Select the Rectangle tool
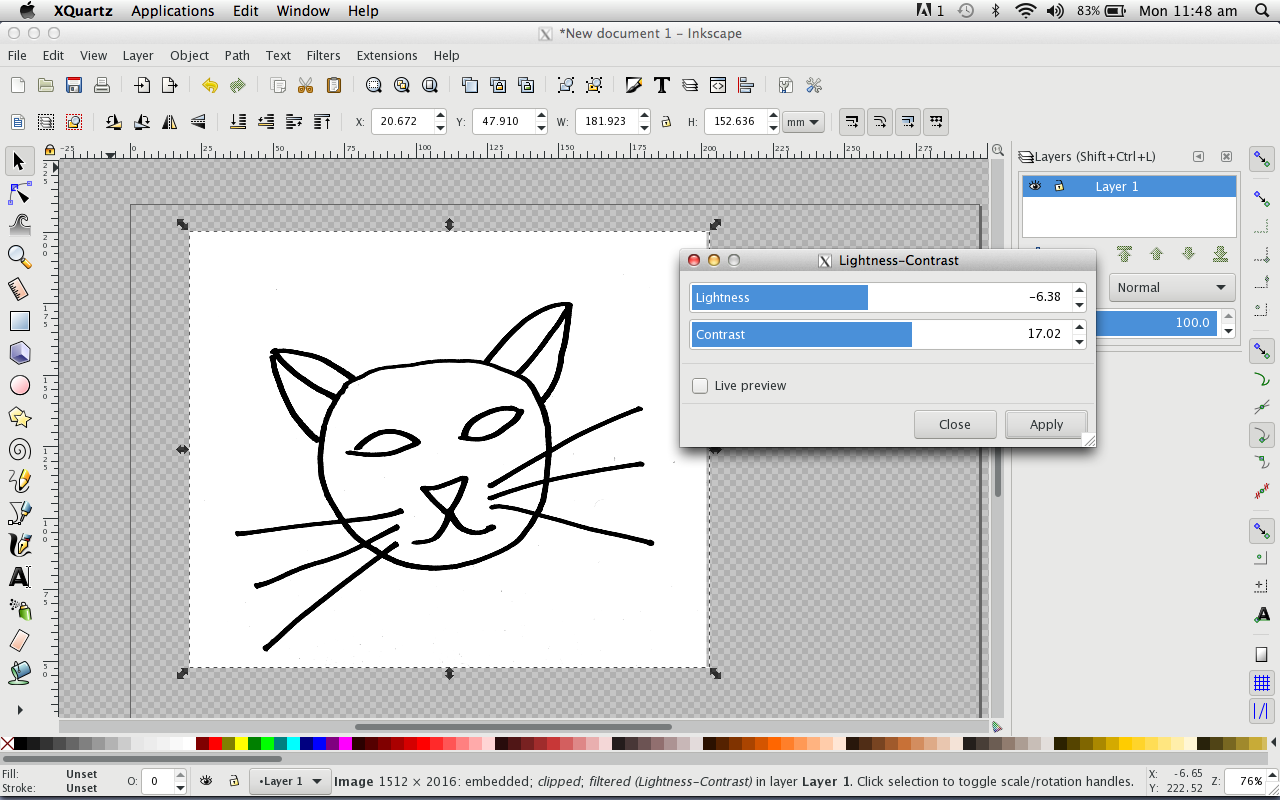 (x=19, y=321)
